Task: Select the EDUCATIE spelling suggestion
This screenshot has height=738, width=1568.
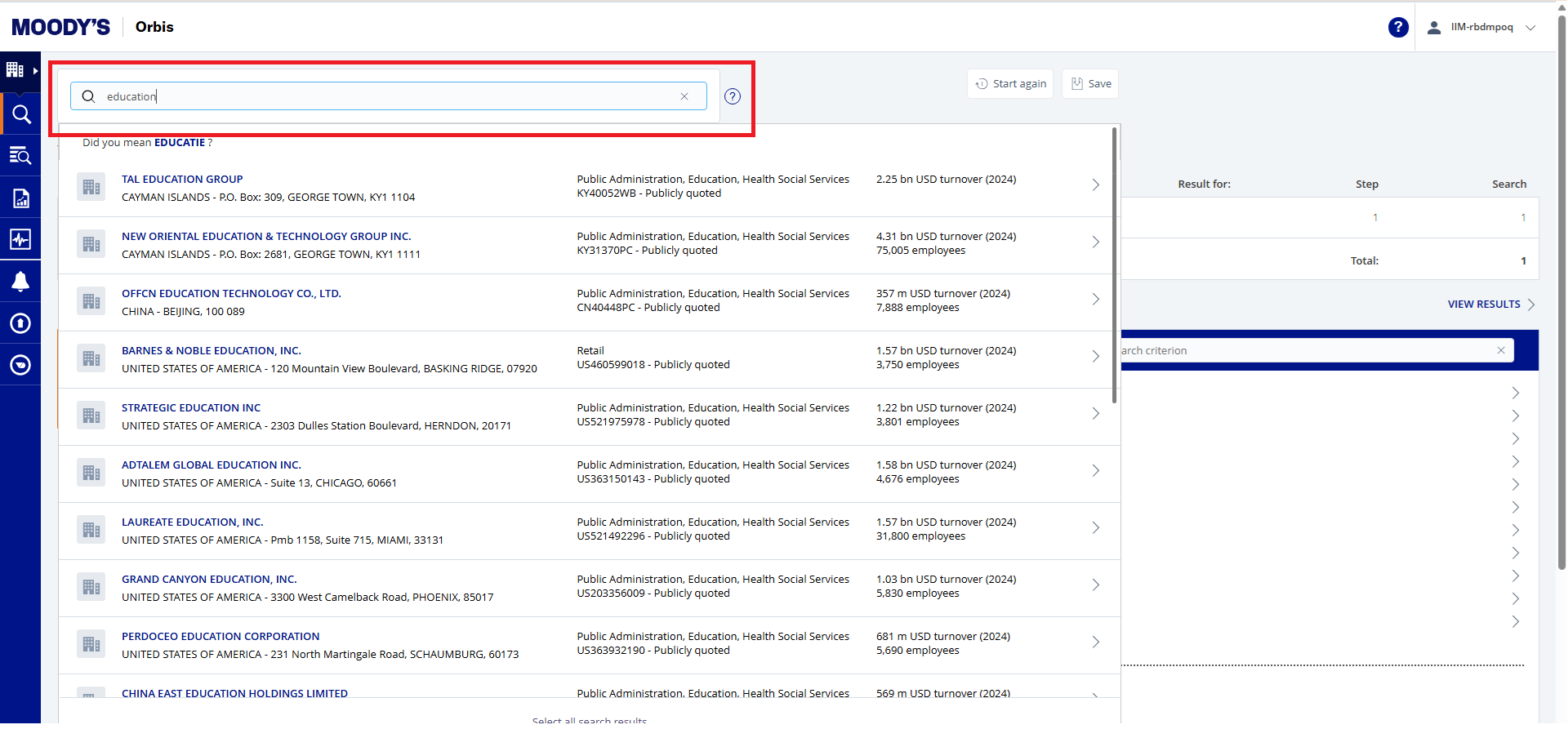Action: pos(180,143)
